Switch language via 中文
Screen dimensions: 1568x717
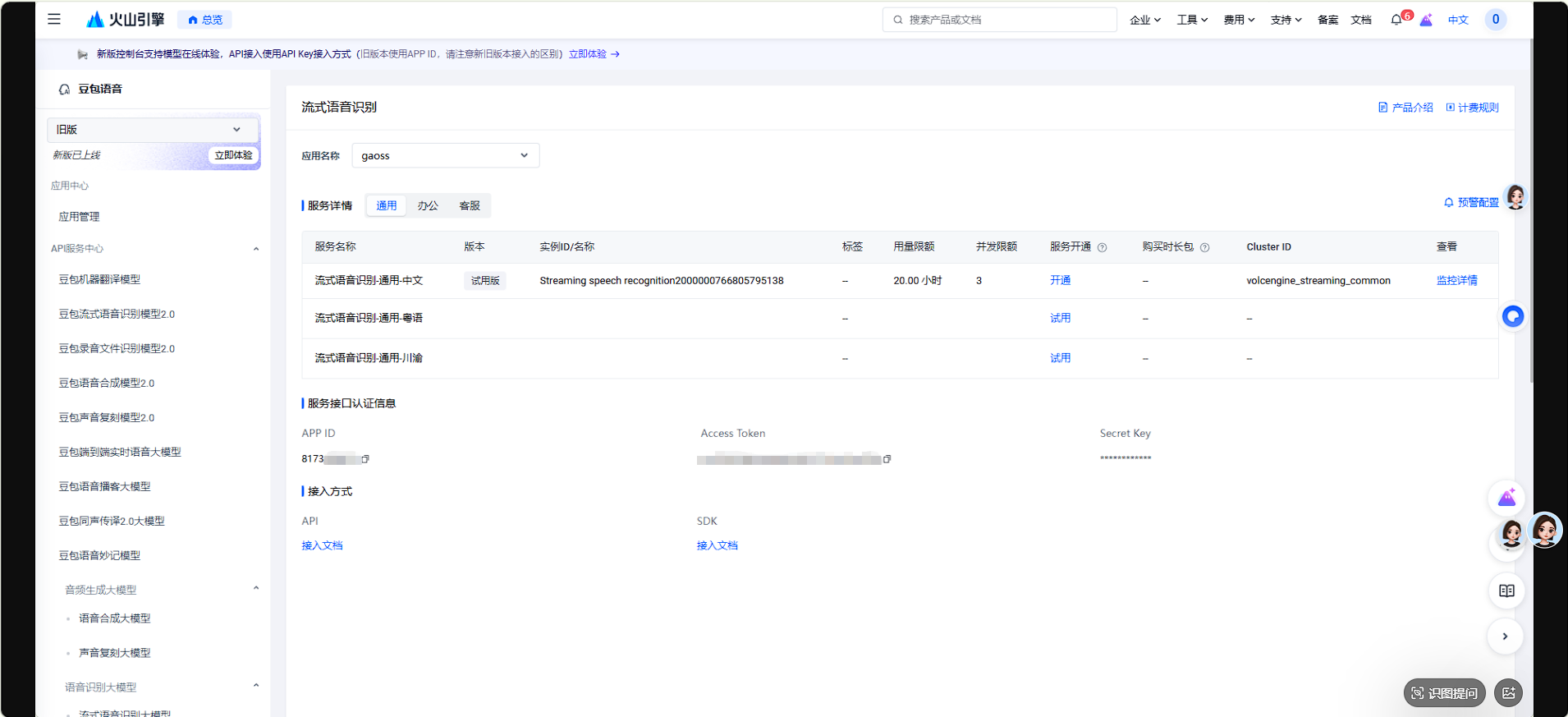pyautogui.click(x=1458, y=20)
